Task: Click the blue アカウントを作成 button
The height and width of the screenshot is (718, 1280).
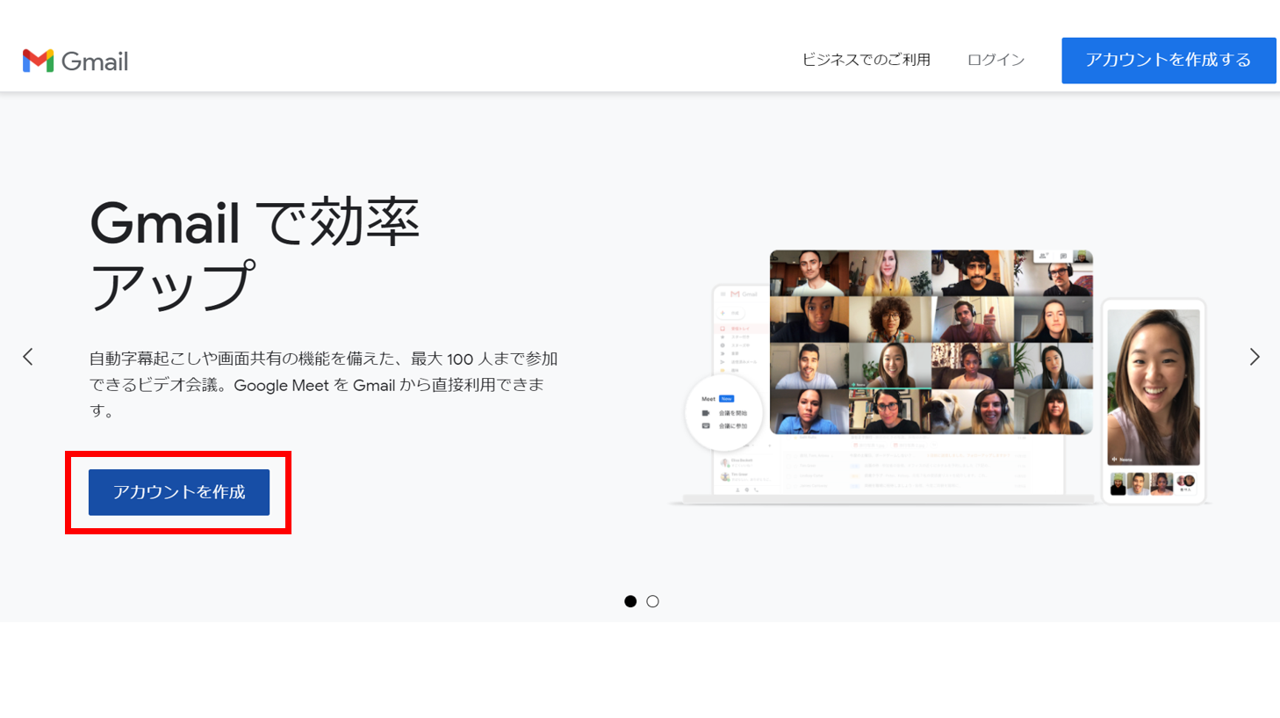Action: click(179, 492)
